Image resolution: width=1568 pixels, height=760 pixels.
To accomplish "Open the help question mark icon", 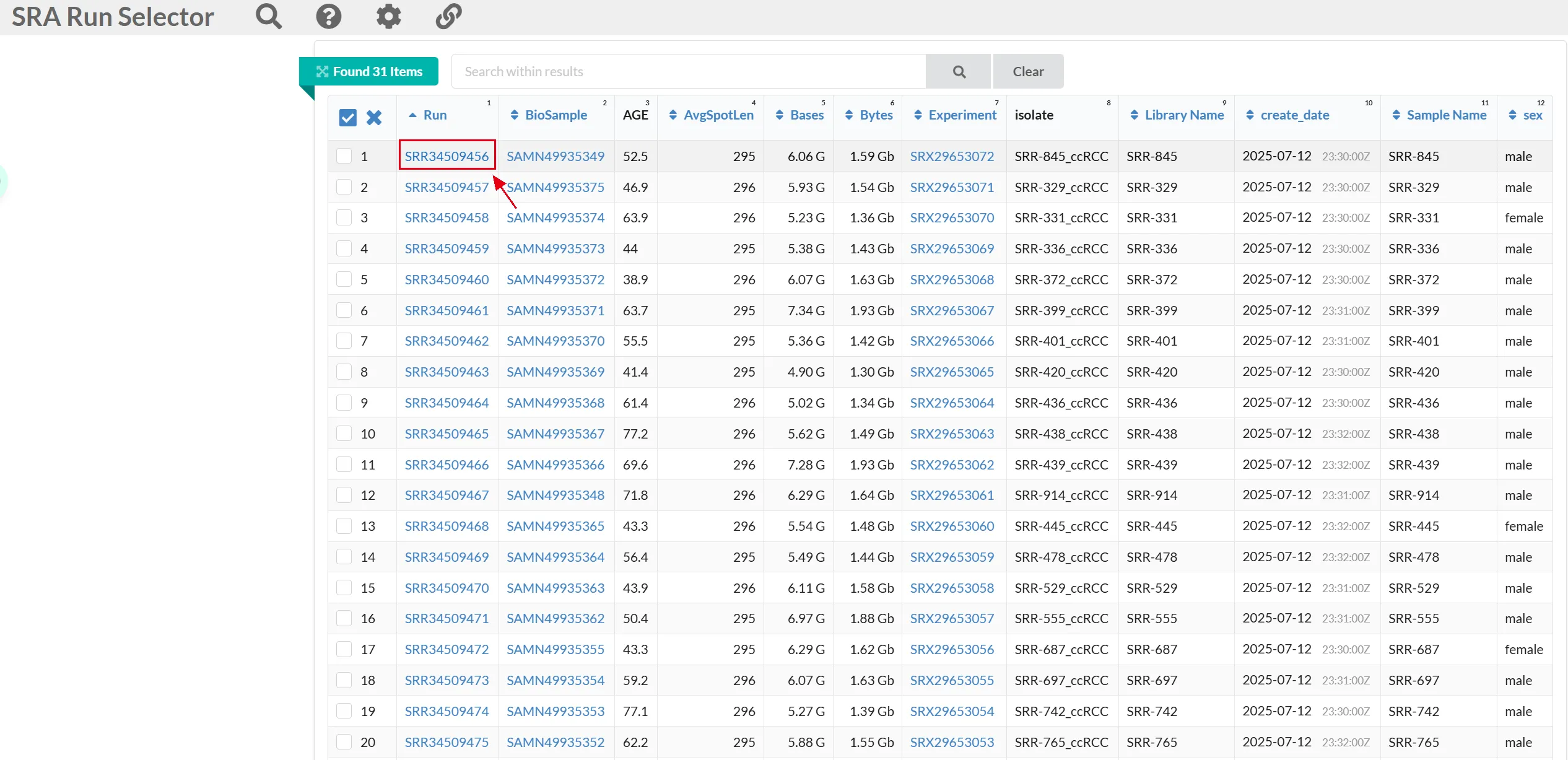I will point(328,16).
